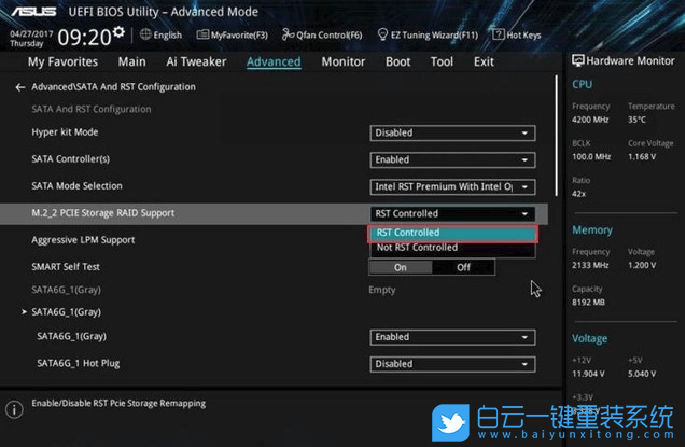Set SMART Self Test to Off
Screen dimensions: 685x447
(463, 267)
